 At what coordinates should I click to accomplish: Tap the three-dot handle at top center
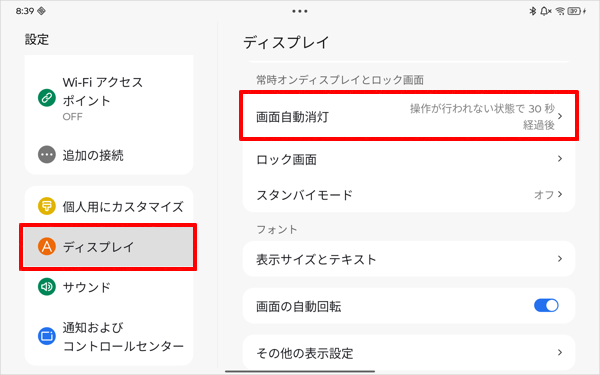[300, 11]
